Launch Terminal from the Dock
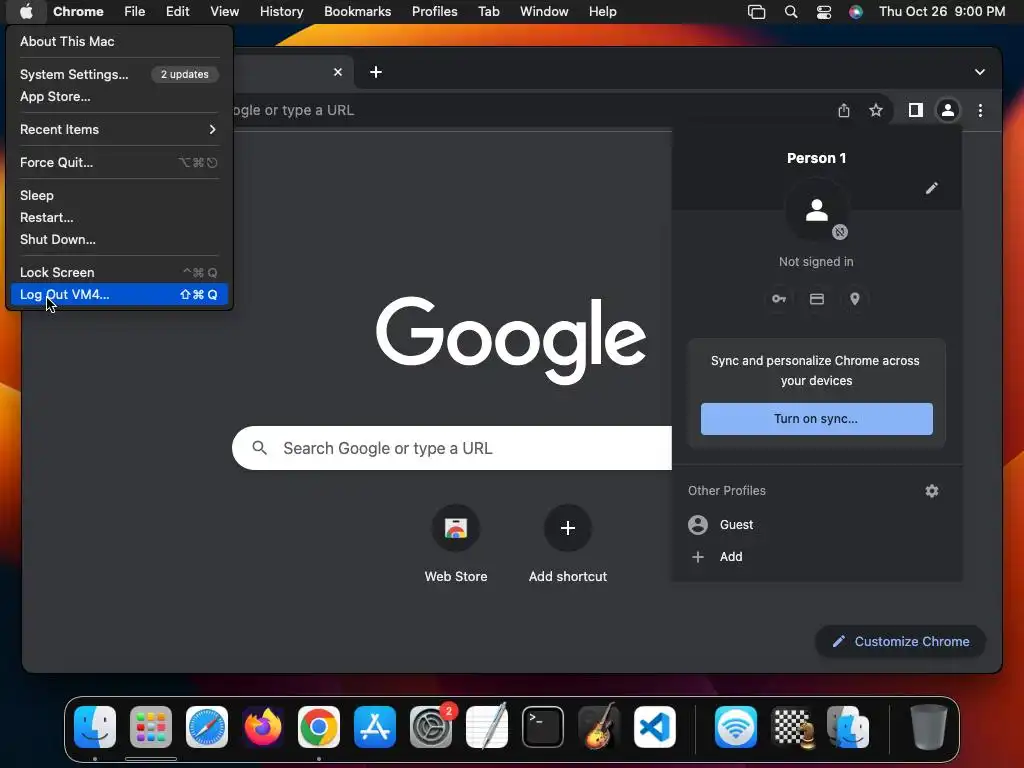Screen dimensions: 1024x768 coord(543,727)
